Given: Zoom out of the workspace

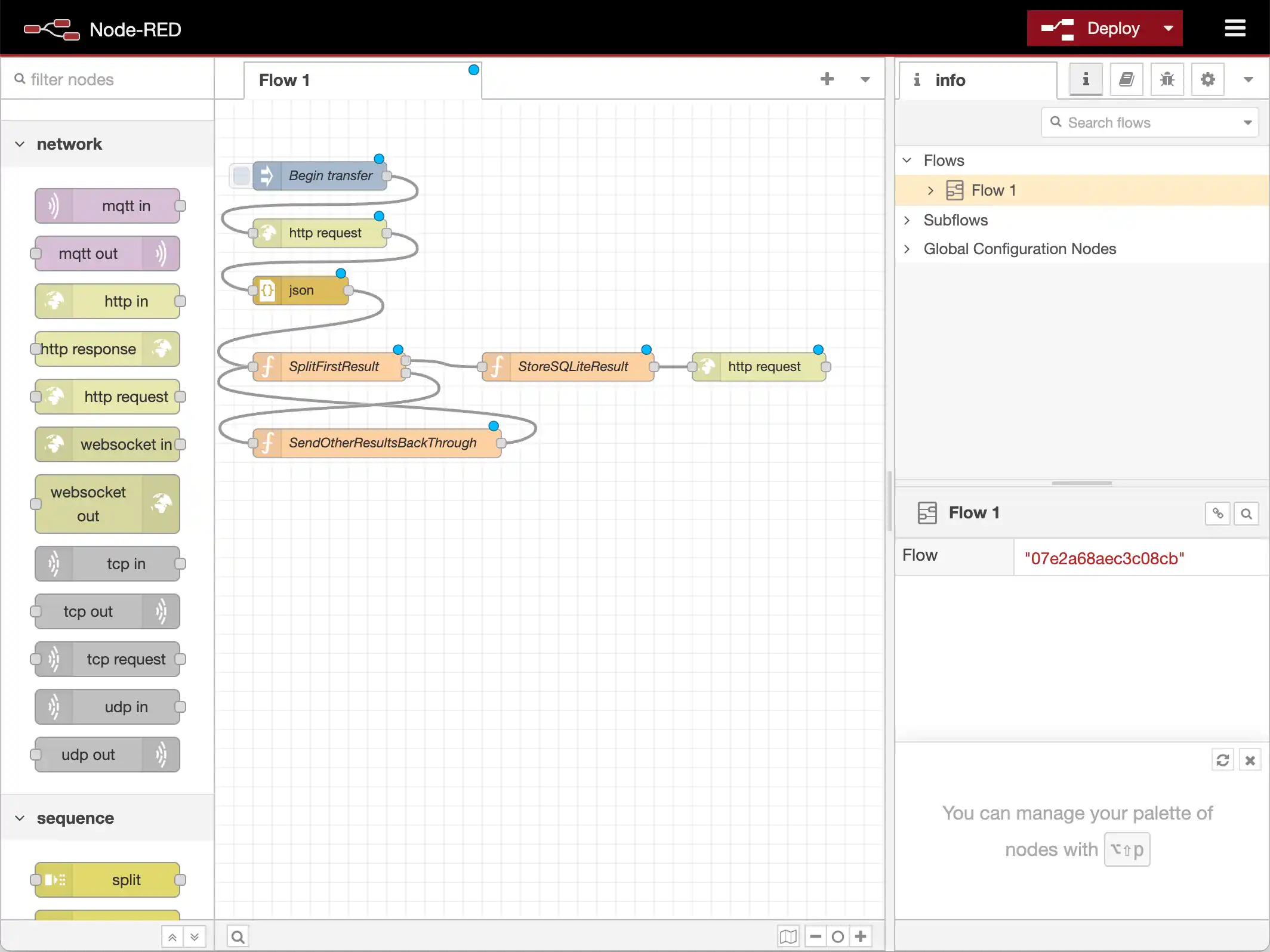Looking at the screenshot, I should tap(815, 936).
